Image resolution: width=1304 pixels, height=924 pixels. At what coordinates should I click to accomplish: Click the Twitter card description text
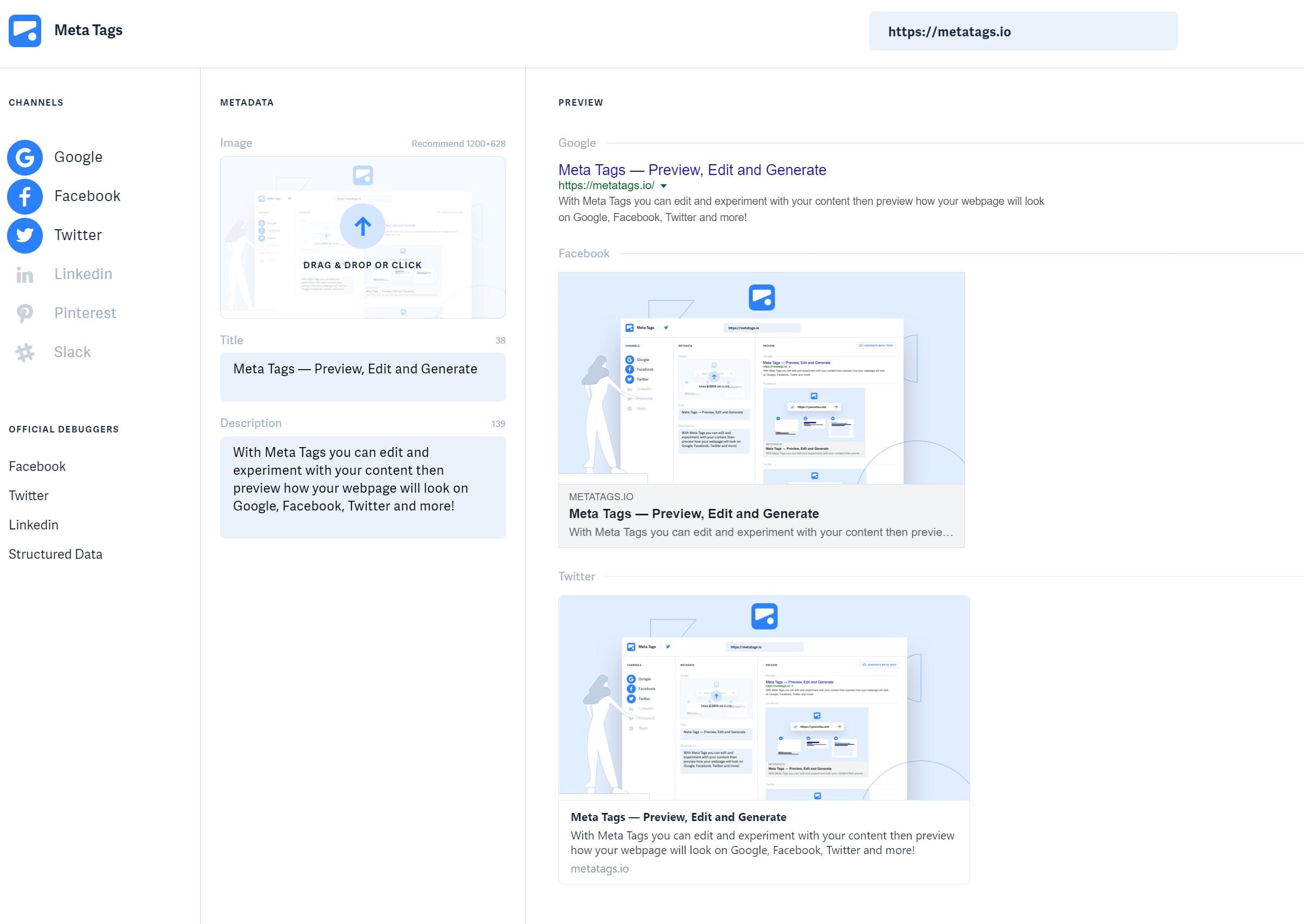pos(763,843)
